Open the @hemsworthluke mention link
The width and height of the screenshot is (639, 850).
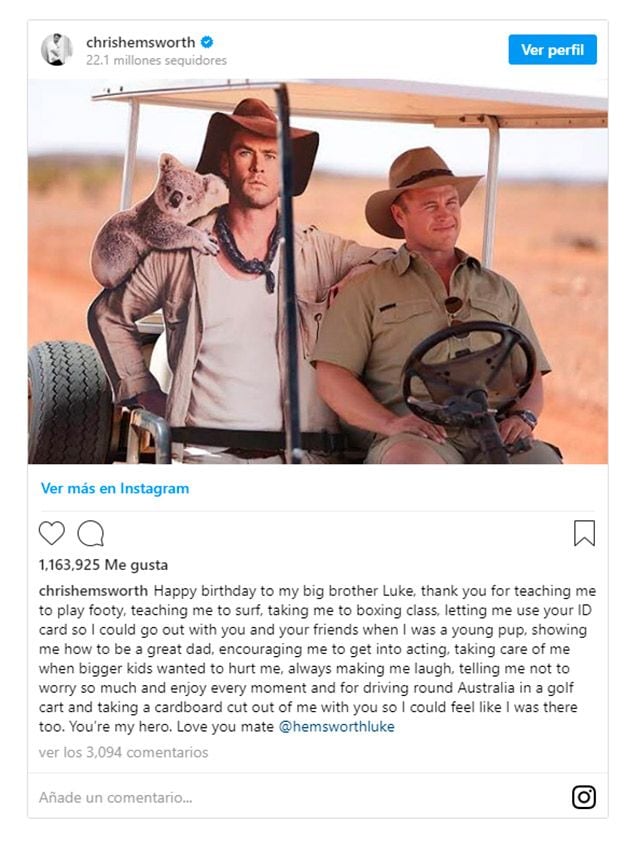pyautogui.click(x=337, y=727)
